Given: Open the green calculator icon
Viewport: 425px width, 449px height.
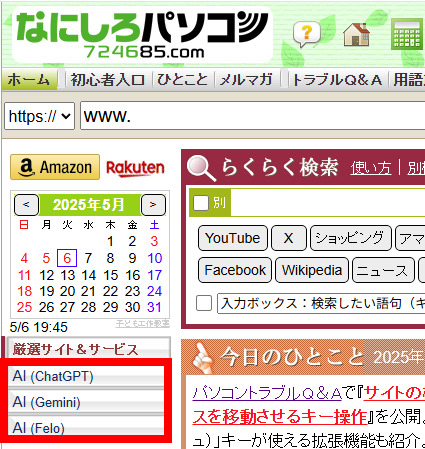Looking at the screenshot, I should click(407, 34).
